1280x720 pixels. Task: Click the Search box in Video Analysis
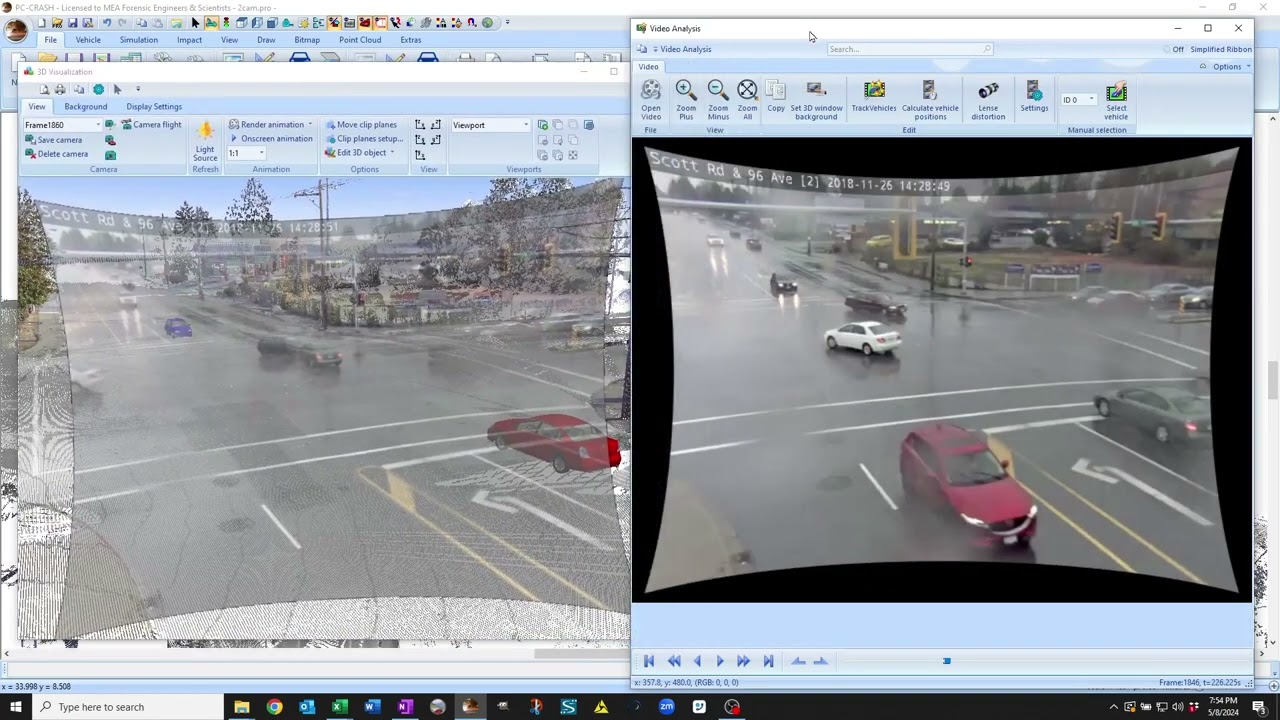coord(910,49)
